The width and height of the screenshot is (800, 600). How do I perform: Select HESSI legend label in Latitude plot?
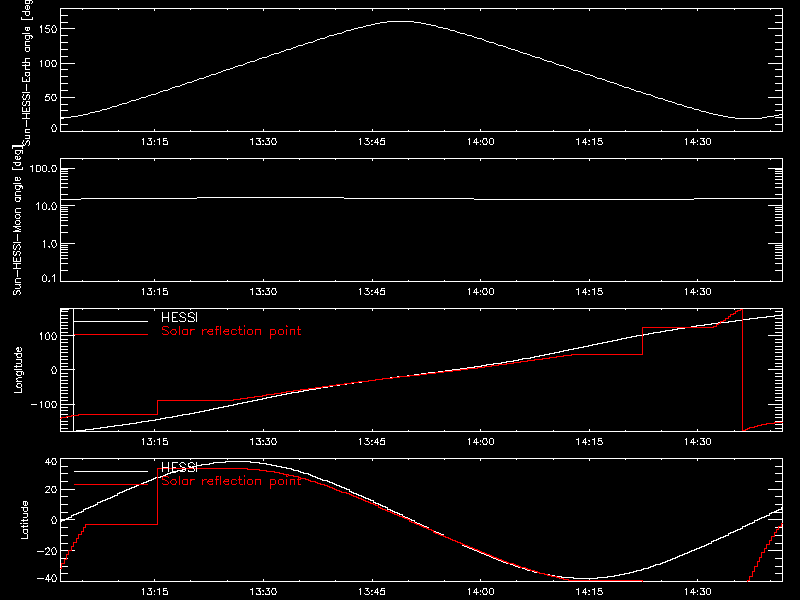(179, 467)
